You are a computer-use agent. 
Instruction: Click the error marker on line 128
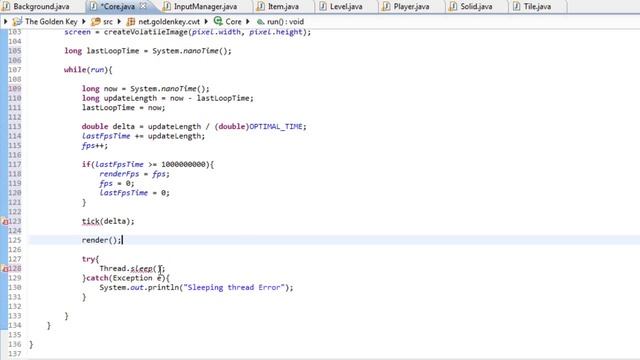coord(5,269)
